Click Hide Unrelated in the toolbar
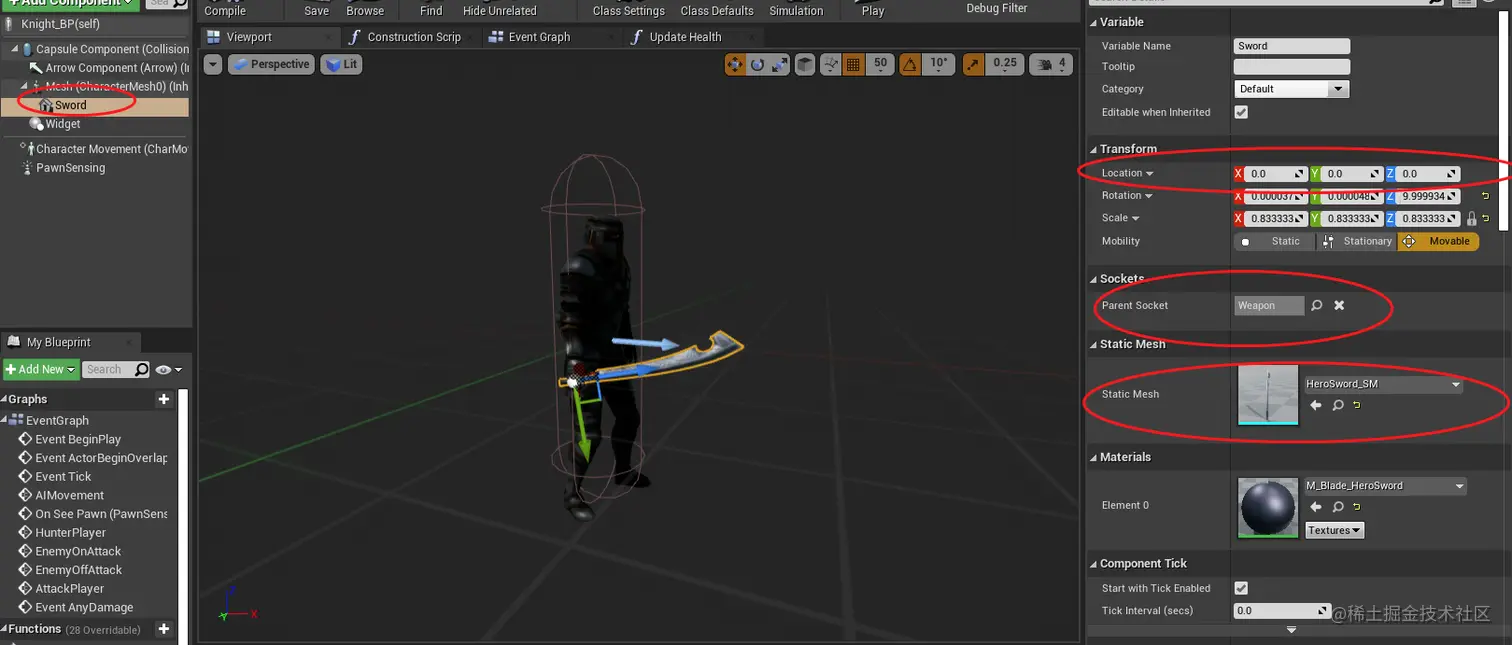1512x645 pixels. pos(500,10)
